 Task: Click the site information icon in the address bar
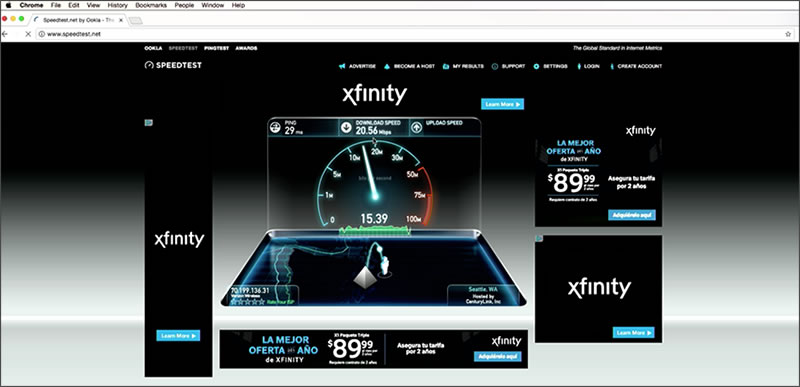pyautogui.click(x=42, y=34)
